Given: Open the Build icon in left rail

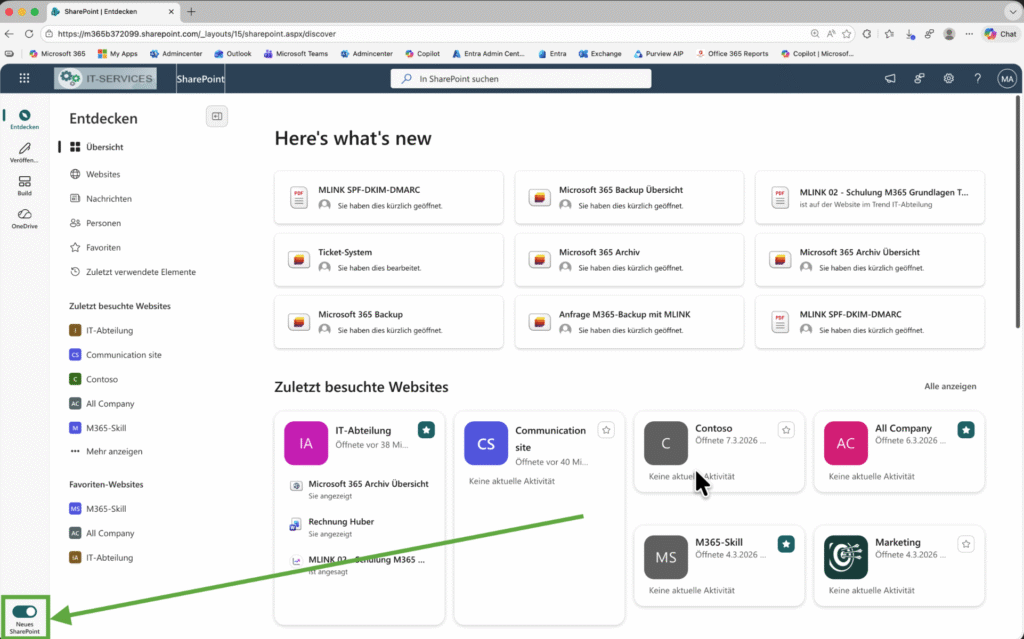Looking at the screenshot, I should point(24,186).
